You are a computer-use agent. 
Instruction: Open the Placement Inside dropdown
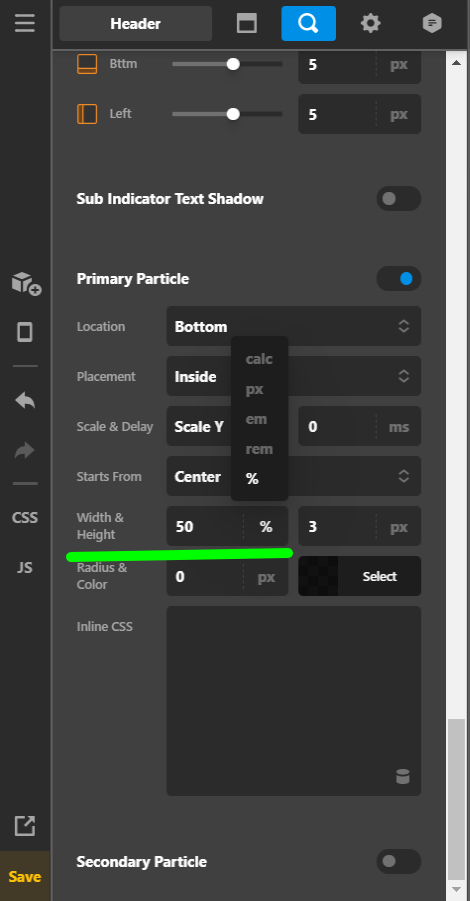[294, 376]
